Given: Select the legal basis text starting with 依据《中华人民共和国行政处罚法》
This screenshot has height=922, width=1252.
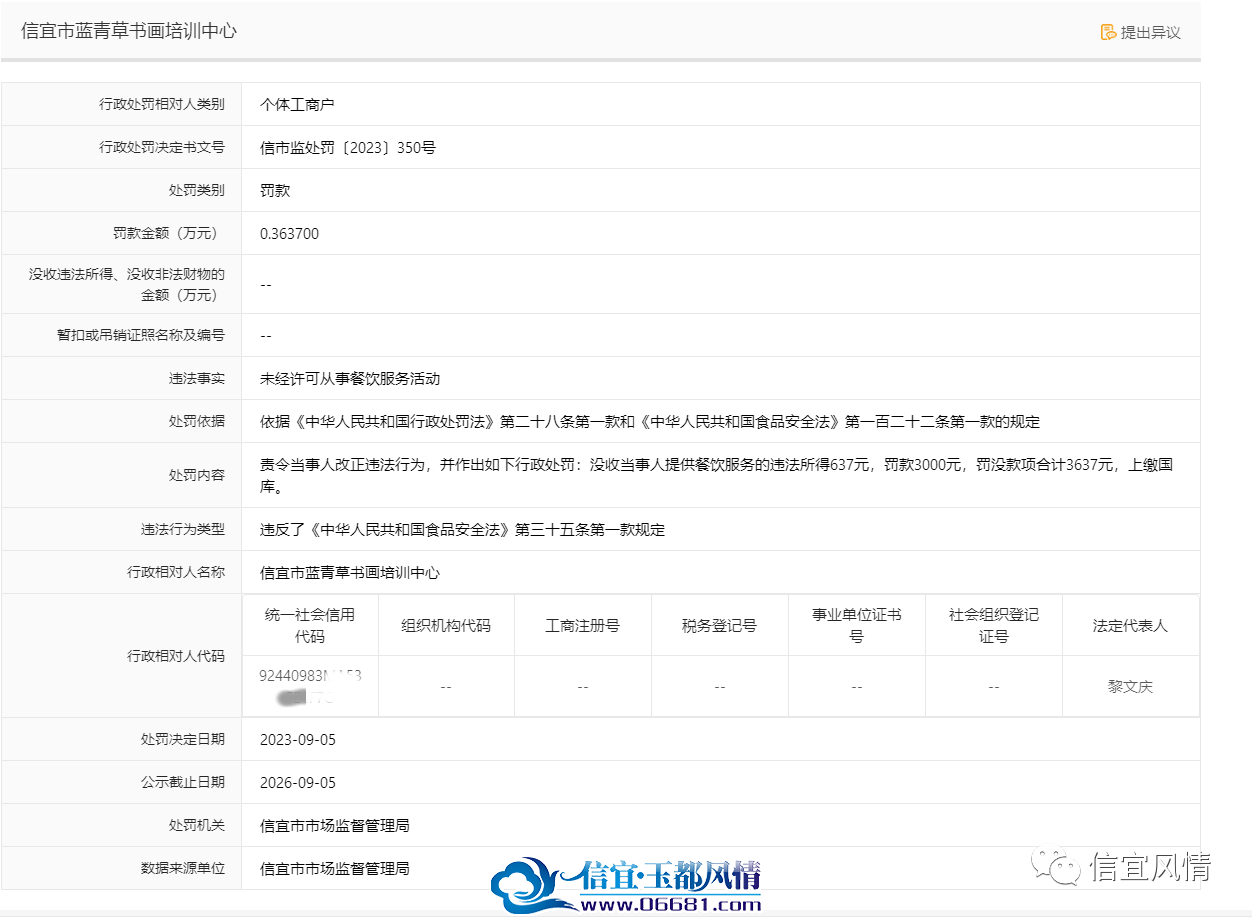Looking at the screenshot, I should point(650,422).
